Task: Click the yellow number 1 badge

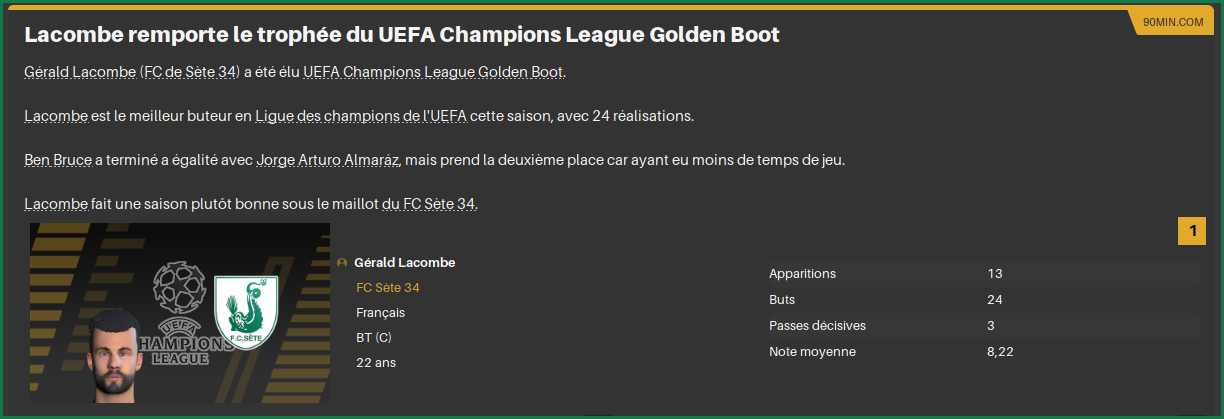Action: (x=1192, y=232)
